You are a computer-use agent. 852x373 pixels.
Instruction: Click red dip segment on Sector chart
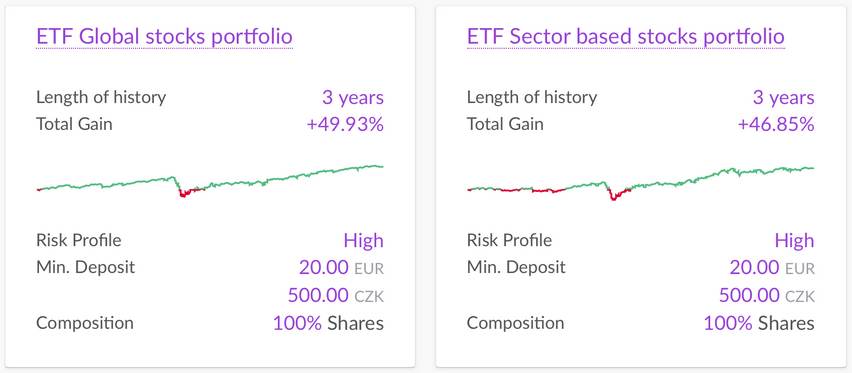click(x=616, y=195)
